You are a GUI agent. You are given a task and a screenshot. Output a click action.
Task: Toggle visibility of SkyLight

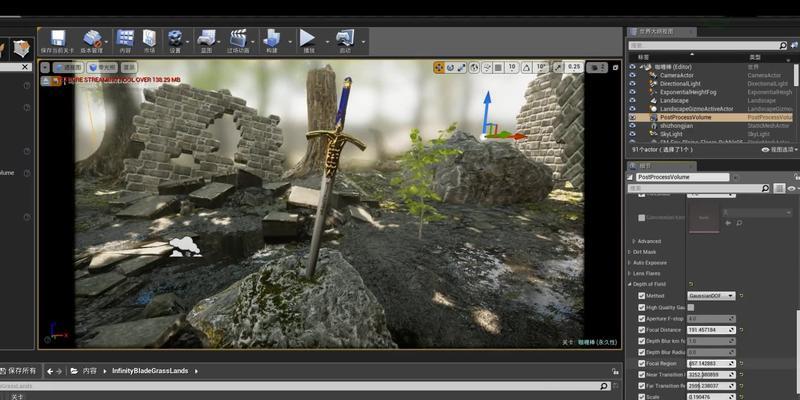pos(633,134)
